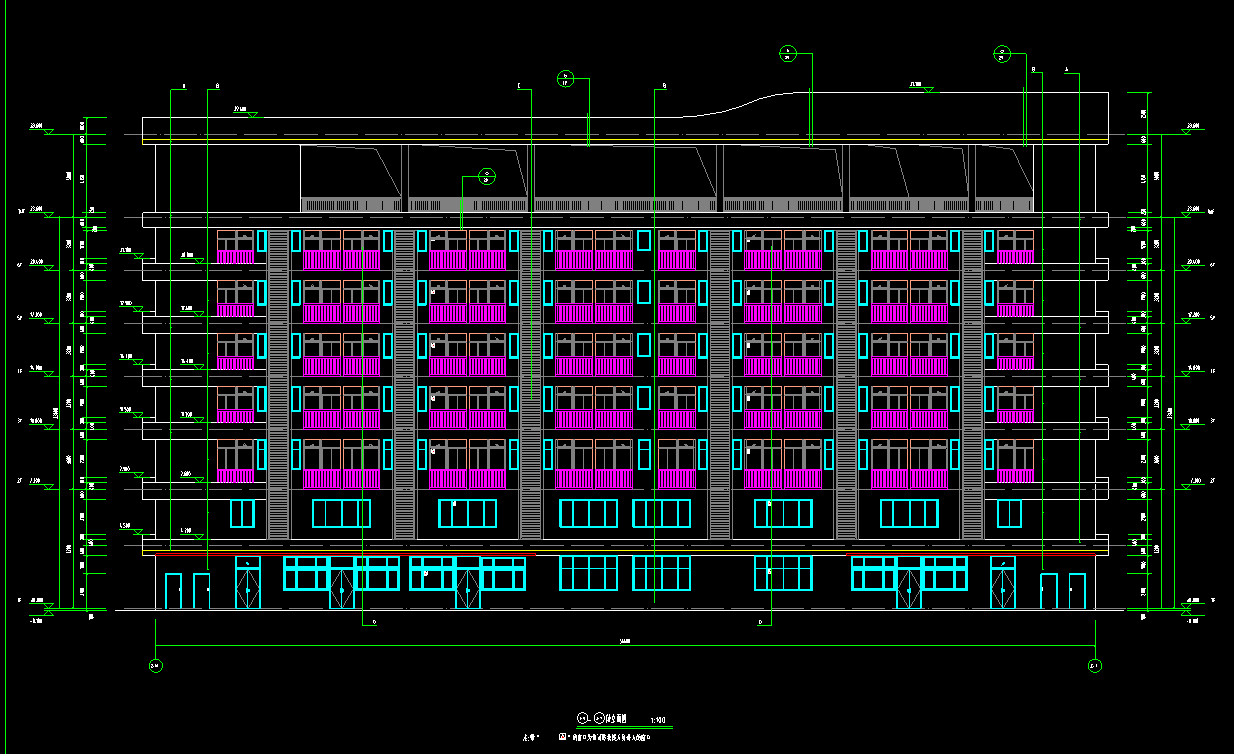
Task: Select the leftmost ground-floor single door
Action: [174, 591]
